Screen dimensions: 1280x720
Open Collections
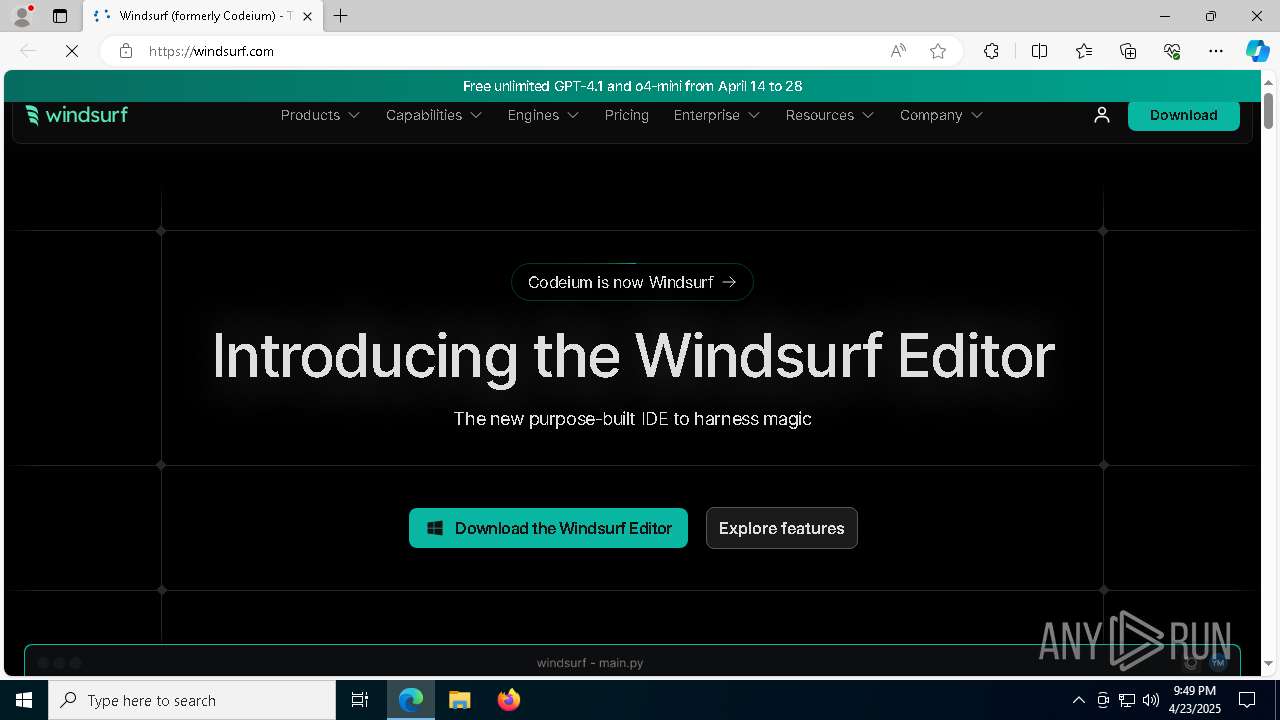tap(1128, 51)
